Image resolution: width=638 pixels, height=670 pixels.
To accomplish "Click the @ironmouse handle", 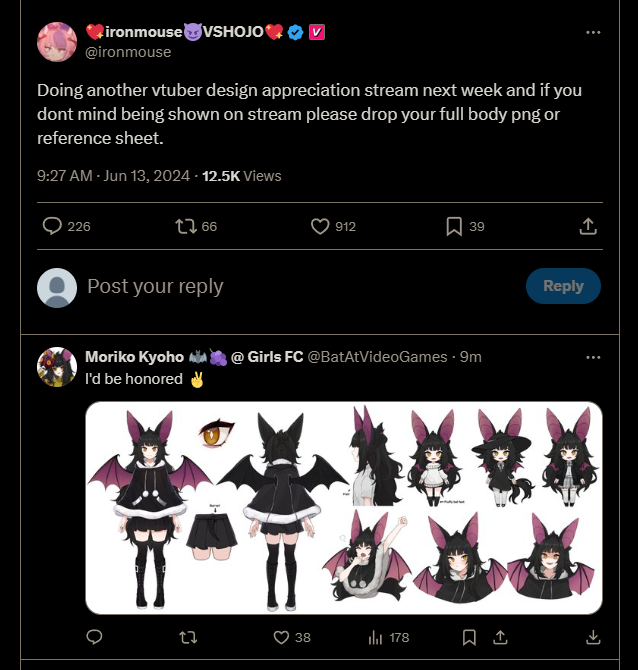I will (129, 51).
